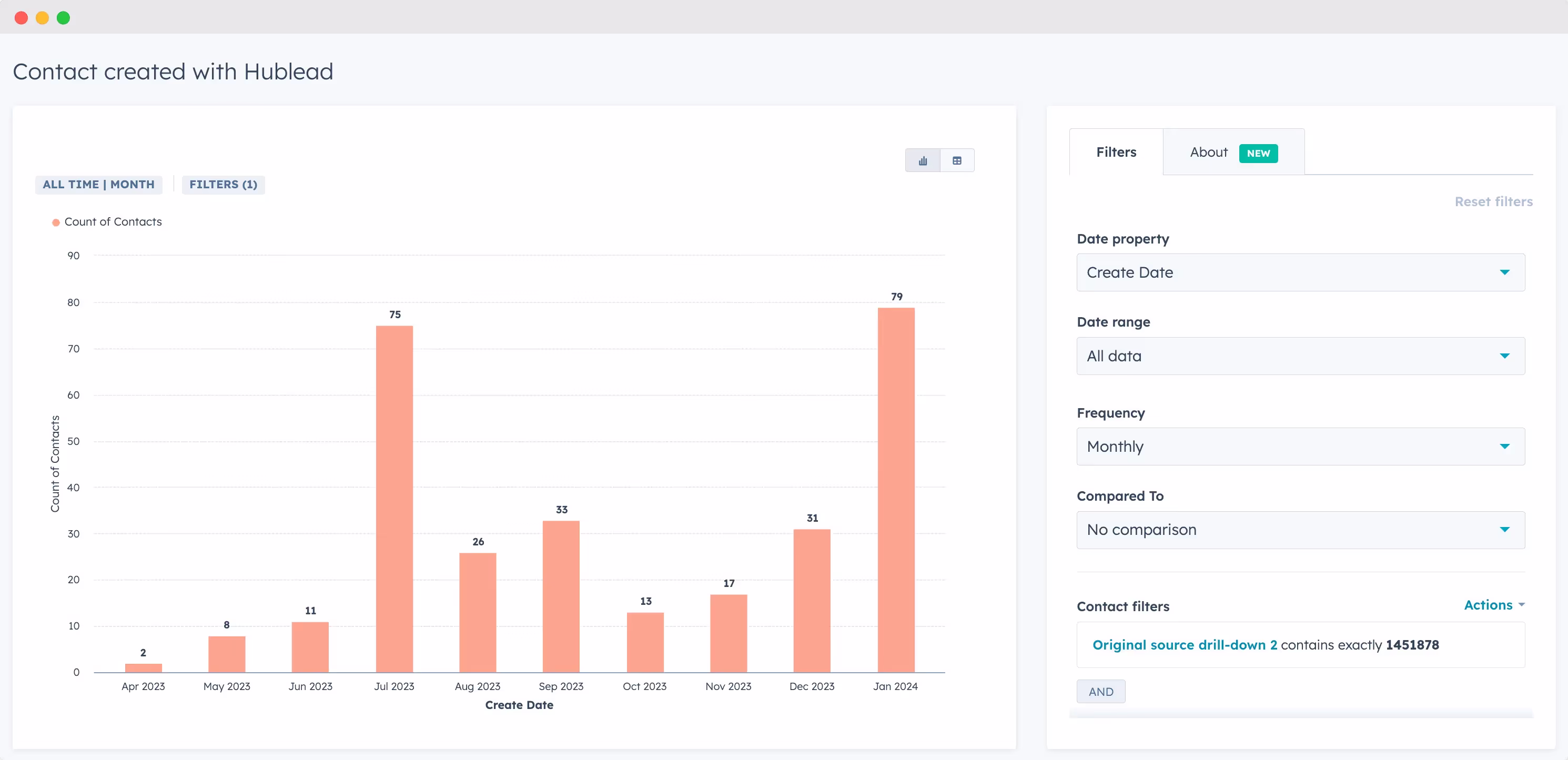1568x760 pixels.
Task: Click the Jan 2024 axis label
Action: [x=895, y=686]
